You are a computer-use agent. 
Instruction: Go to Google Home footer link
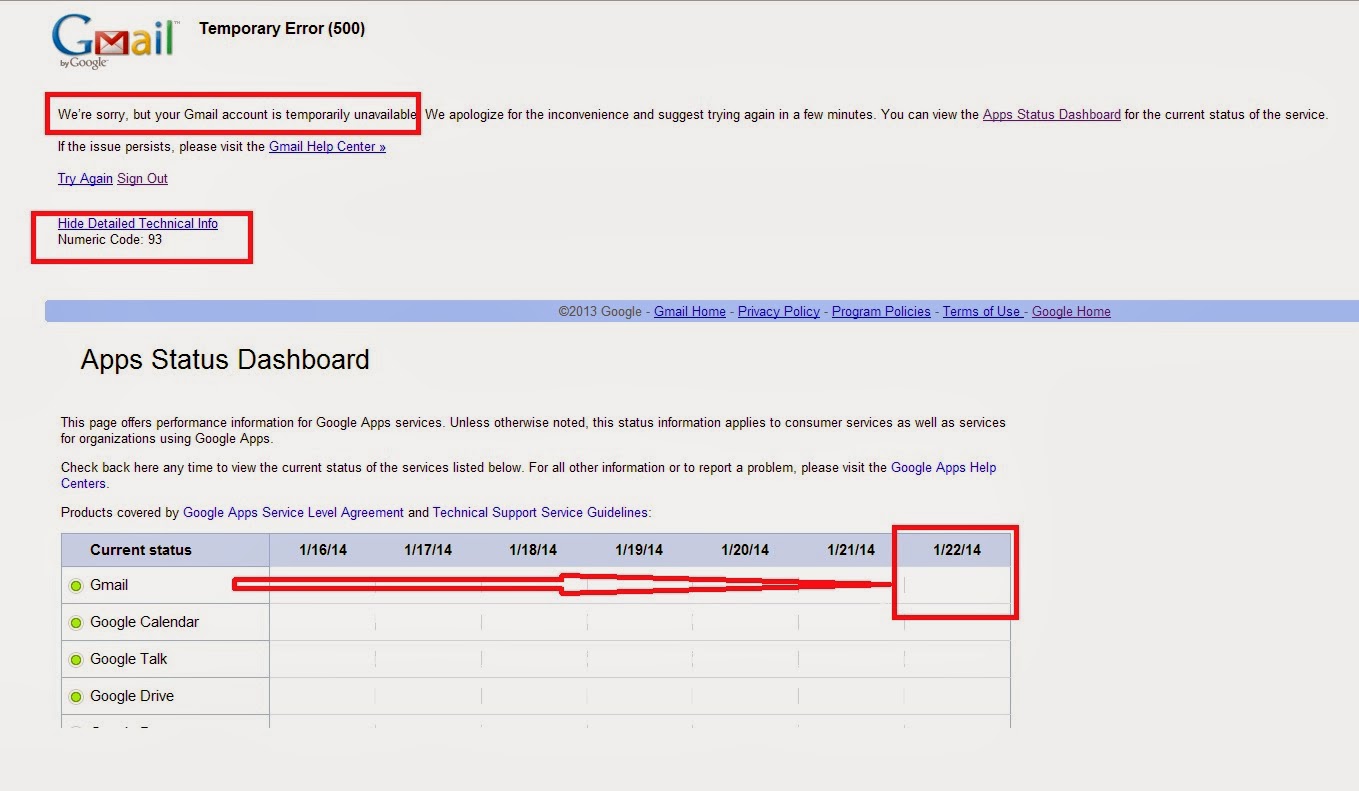tap(1071, 311)
